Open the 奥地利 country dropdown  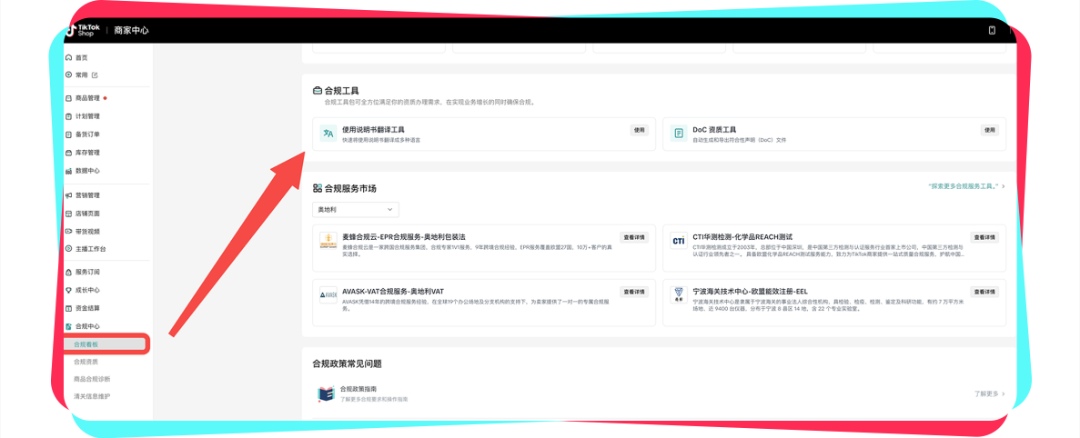355,209
